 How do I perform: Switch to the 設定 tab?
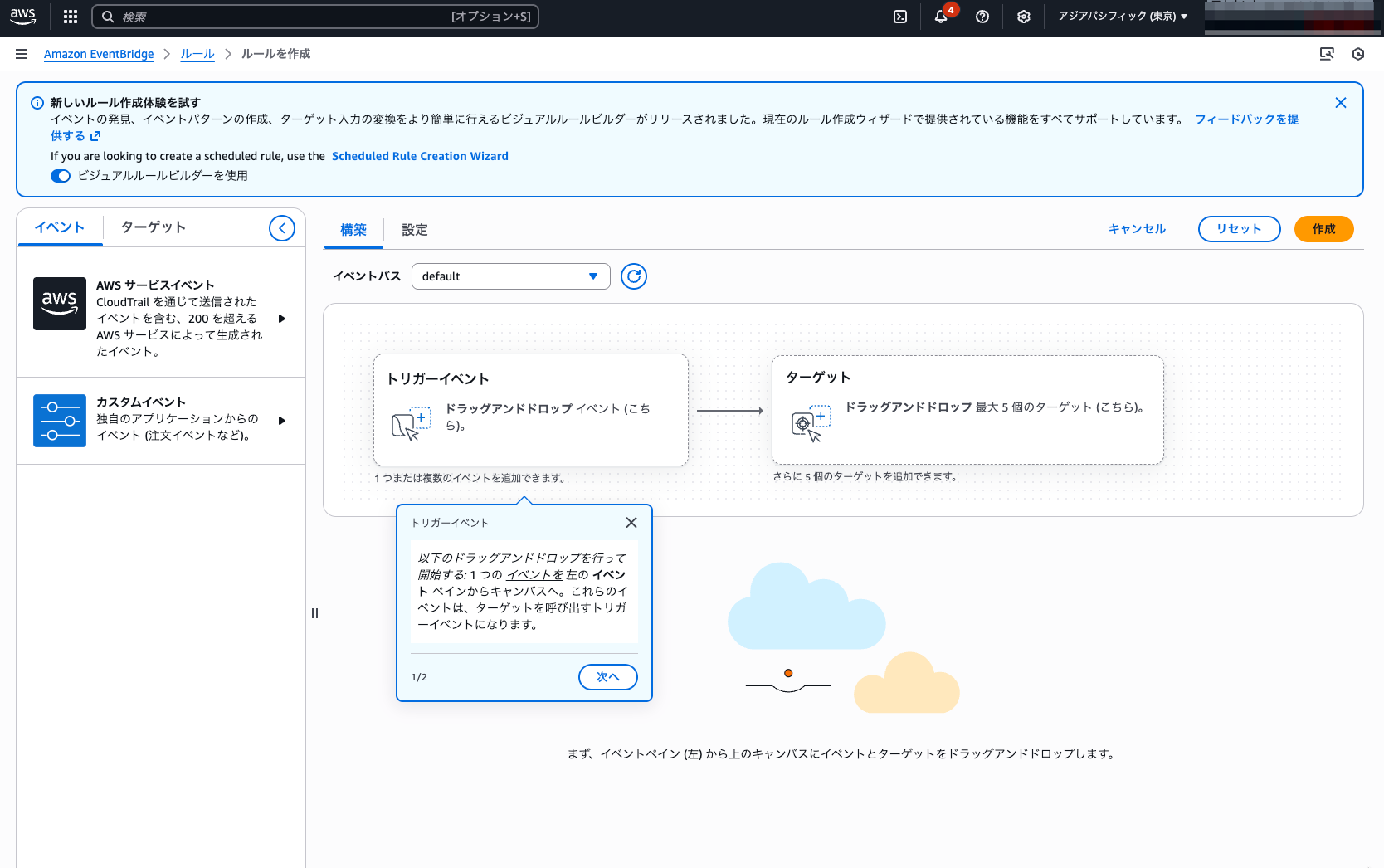coord(415,230)
